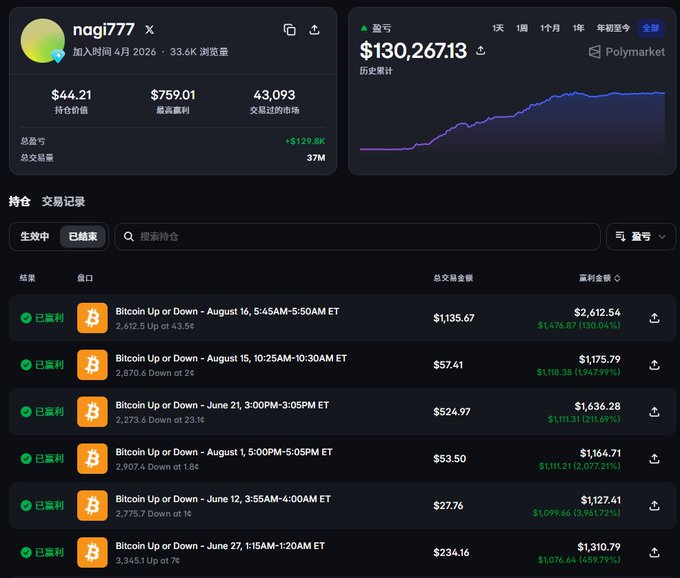680x578 pixels.
Task: Open Bitcoin Up or Down June 27 market
Action: pyautogui.click(x=220, y=545)
